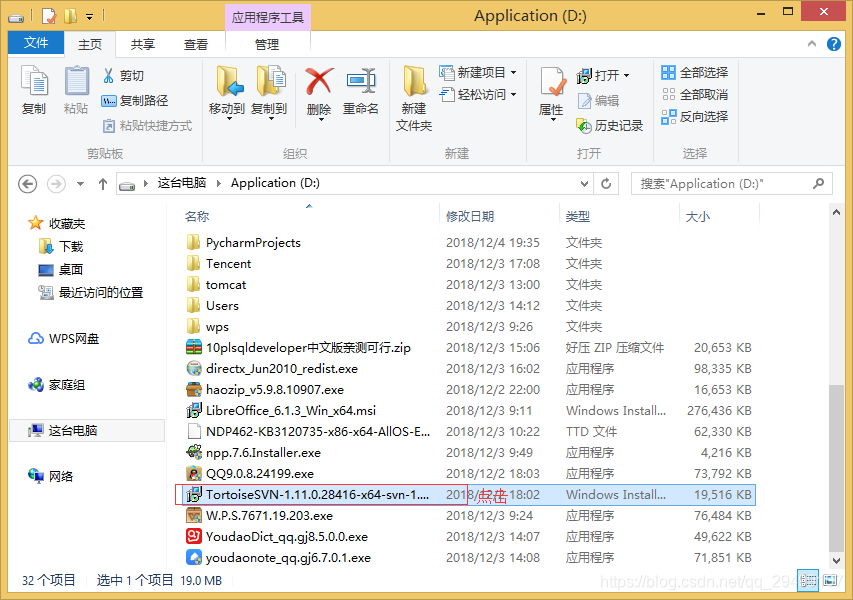The width and height of the screenshot is (853, 600).
Task: Open the Copy to (复制到) menu
Action: pyautogui.click(x=269, y=92)
